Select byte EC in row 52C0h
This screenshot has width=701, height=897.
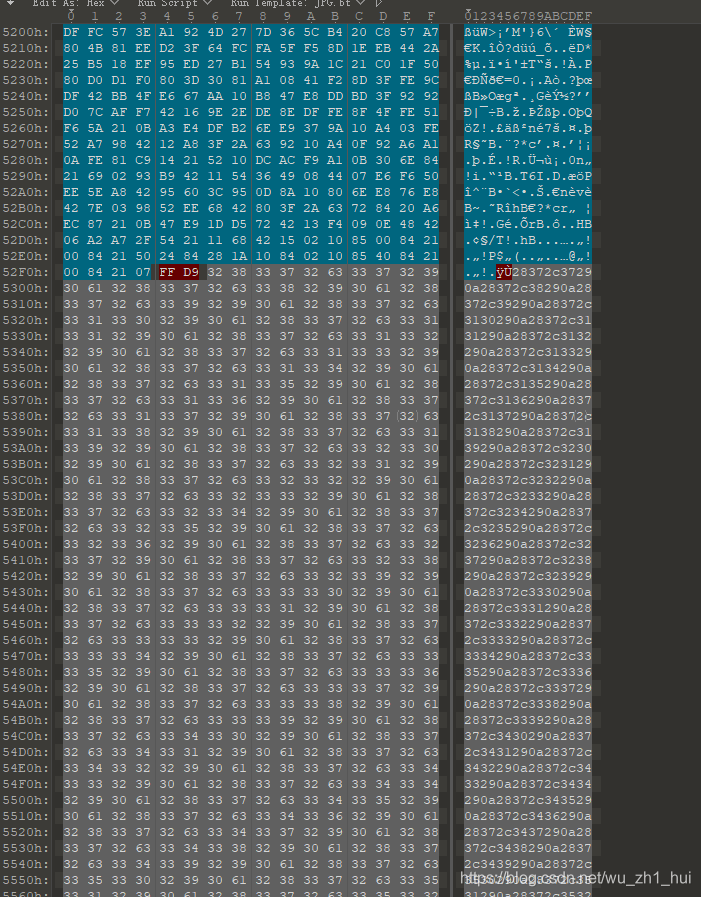pos(71,224)
